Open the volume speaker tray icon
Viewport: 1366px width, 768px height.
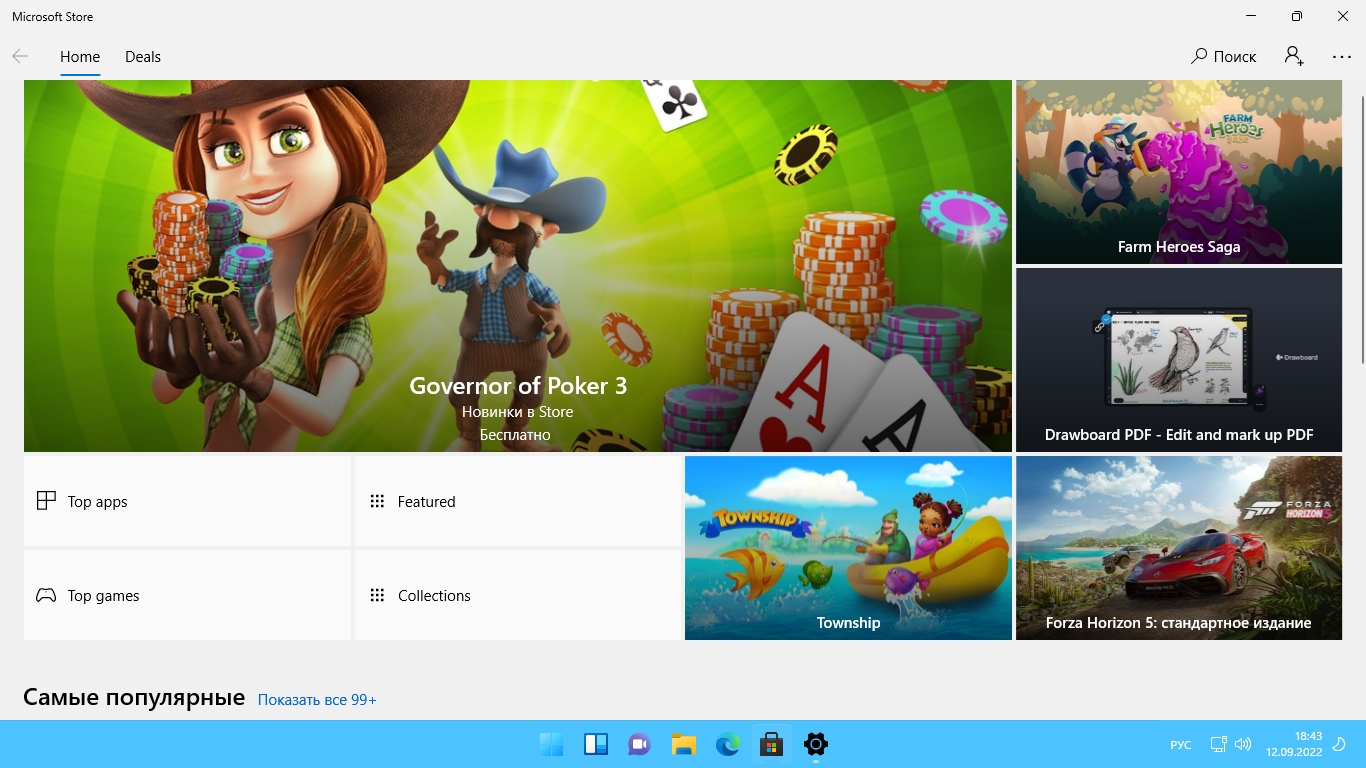(x=1243, y=744)
